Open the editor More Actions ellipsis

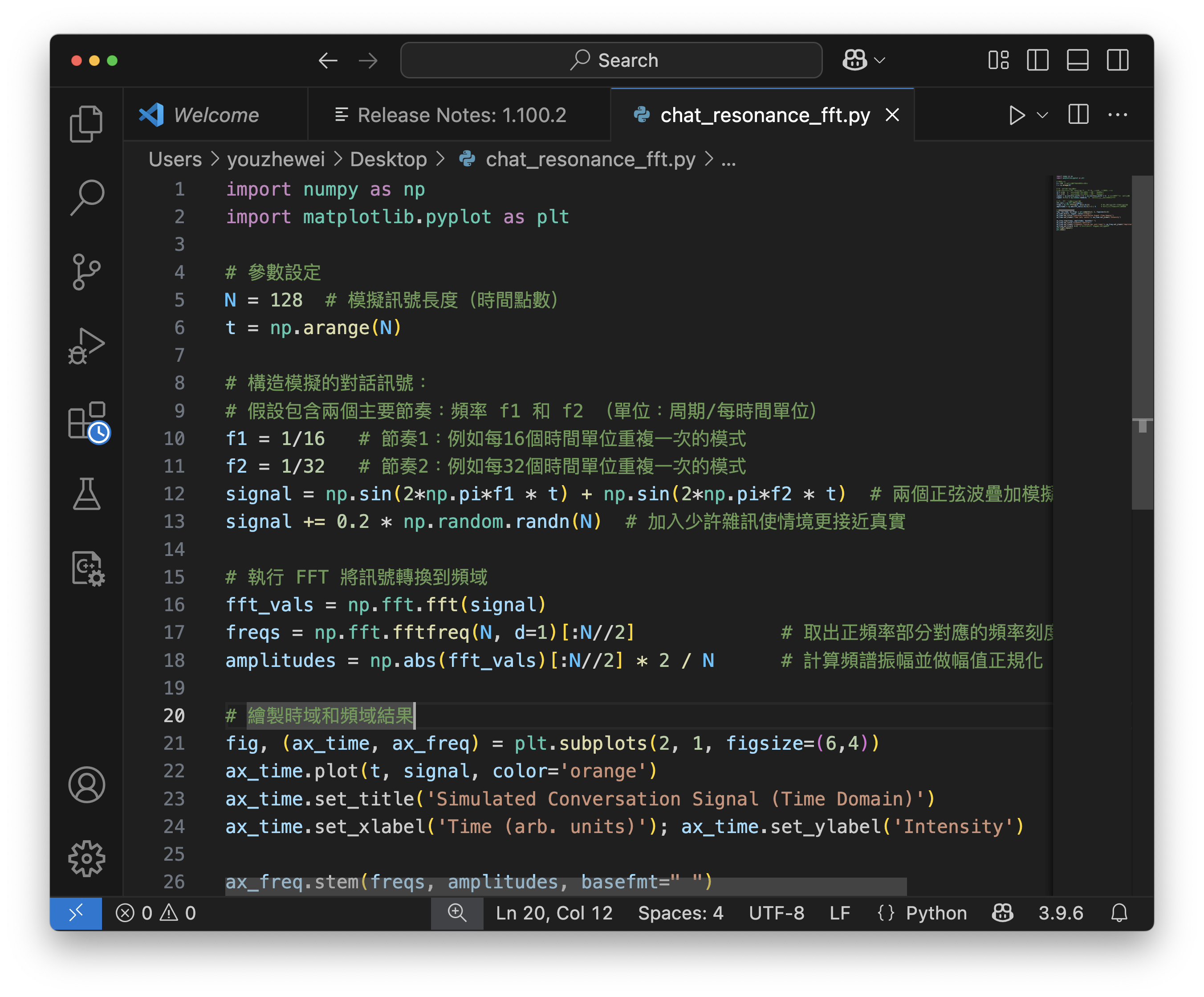tap(1118, 115)
